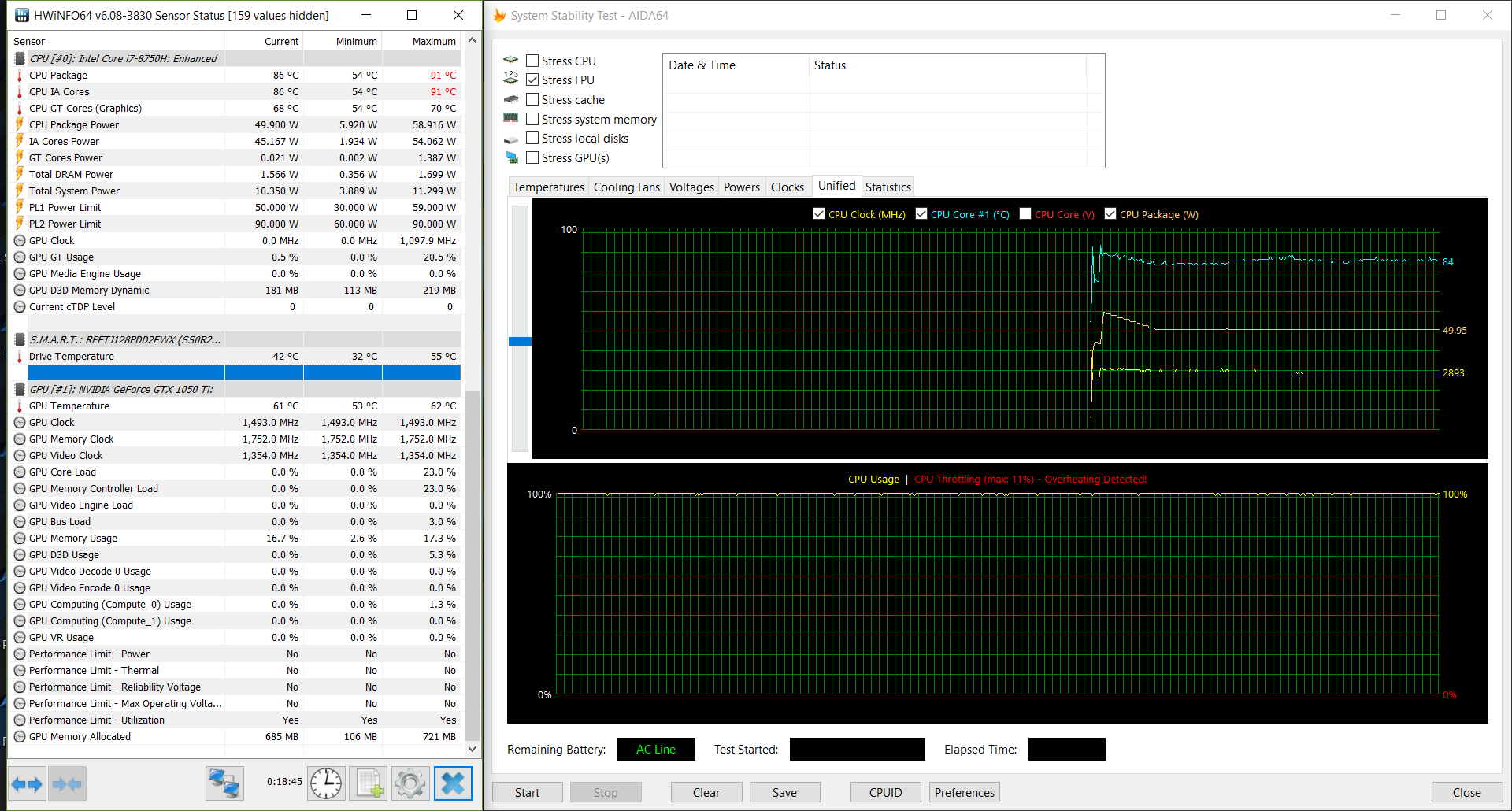1512x811 pixels.
Task: Open remote network monitoring icon in HWiNFO
Action: tap(224, 783)
